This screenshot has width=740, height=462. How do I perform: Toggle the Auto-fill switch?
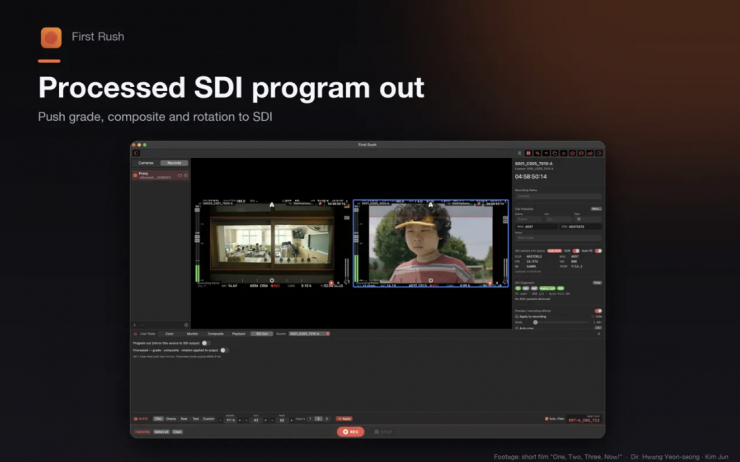598,251
